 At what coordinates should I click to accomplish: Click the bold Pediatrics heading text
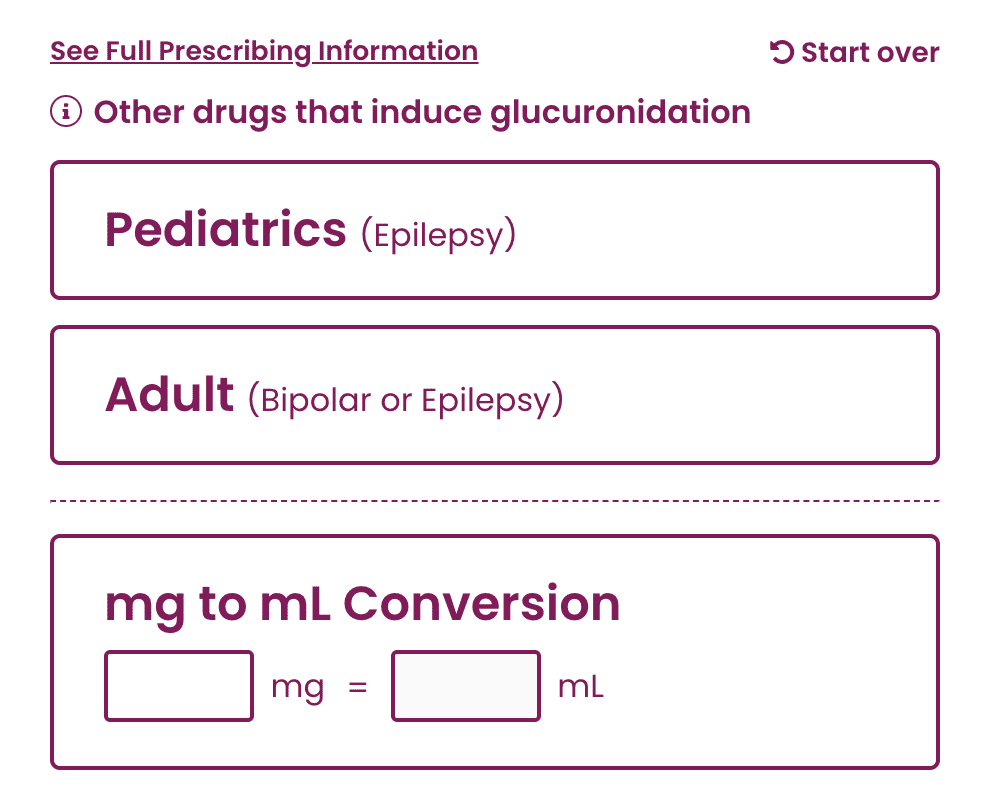pos(225,230)
